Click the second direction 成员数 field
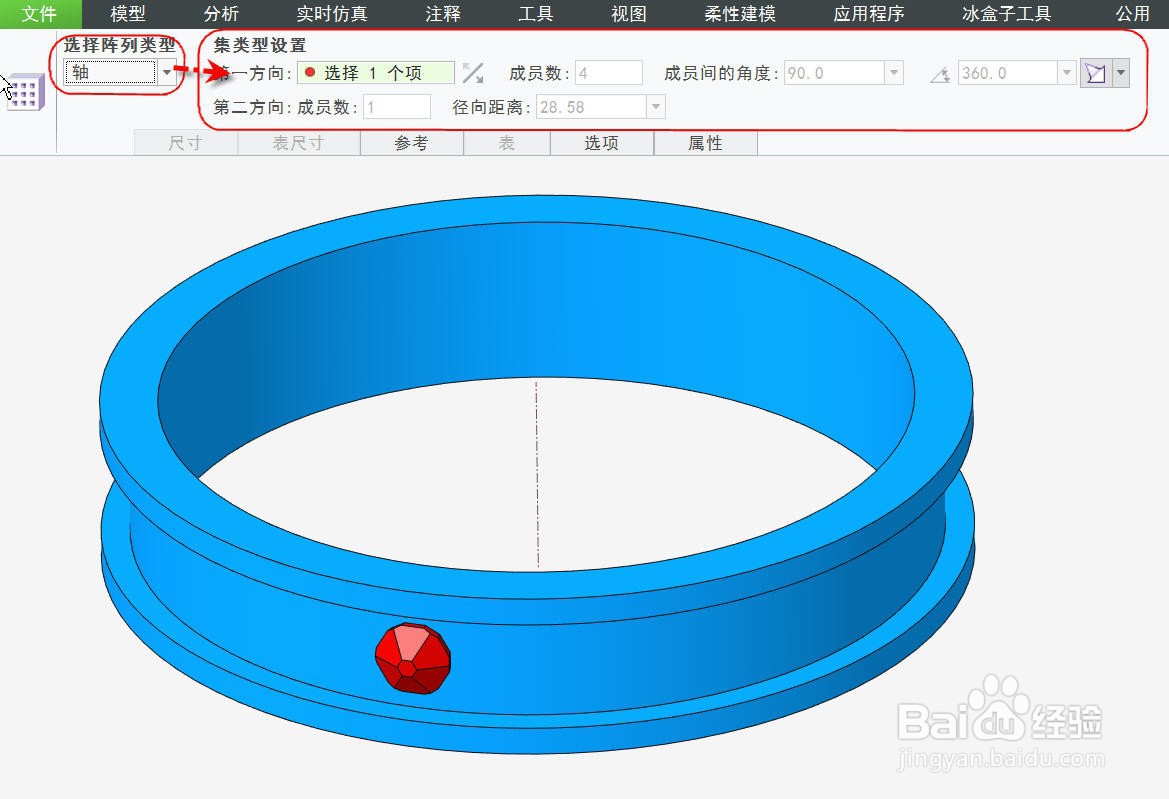This screenshot has width=1169, height=799. (x=397, y=107)
